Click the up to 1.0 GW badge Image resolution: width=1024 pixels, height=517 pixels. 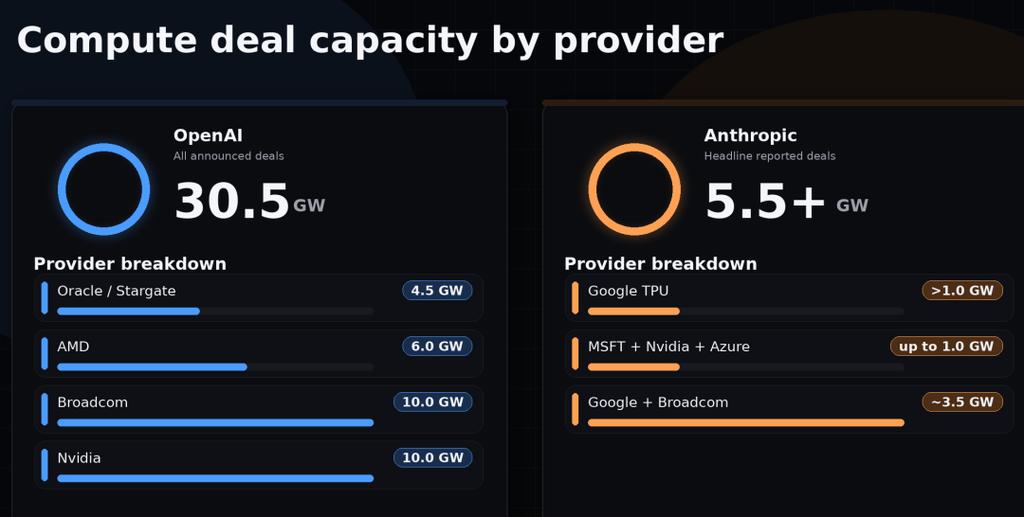tap(946, 347)
